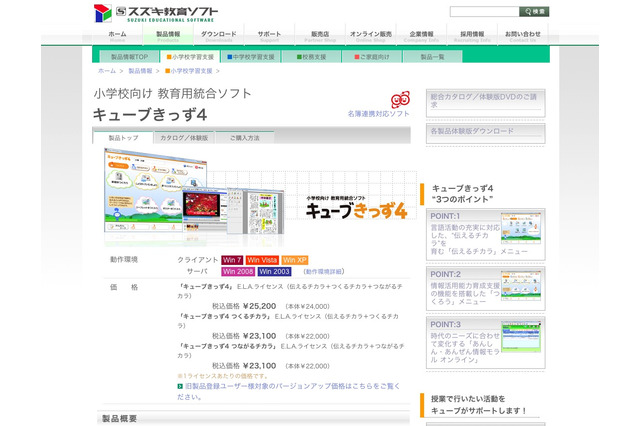Open the 販売店 navigation menu
The height and width of the screenshot is (426, 640).
[320, 36]
